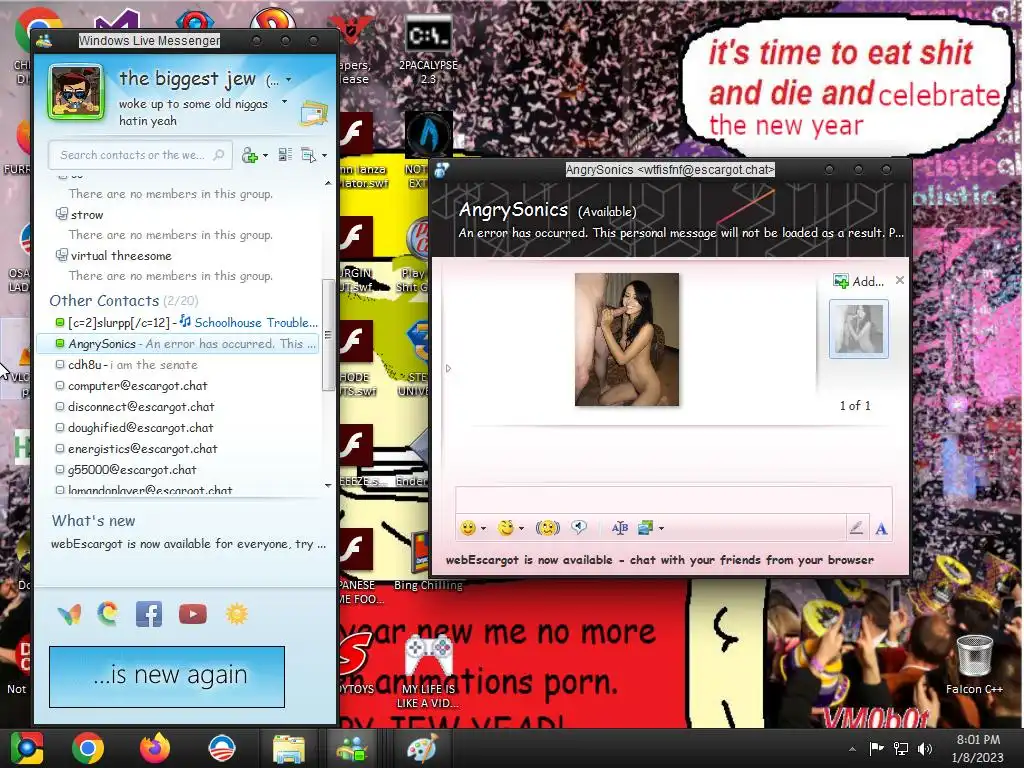Click the Search contacts input field
1024x768 pixels.
pyautogui.click(x=140, y=155)
